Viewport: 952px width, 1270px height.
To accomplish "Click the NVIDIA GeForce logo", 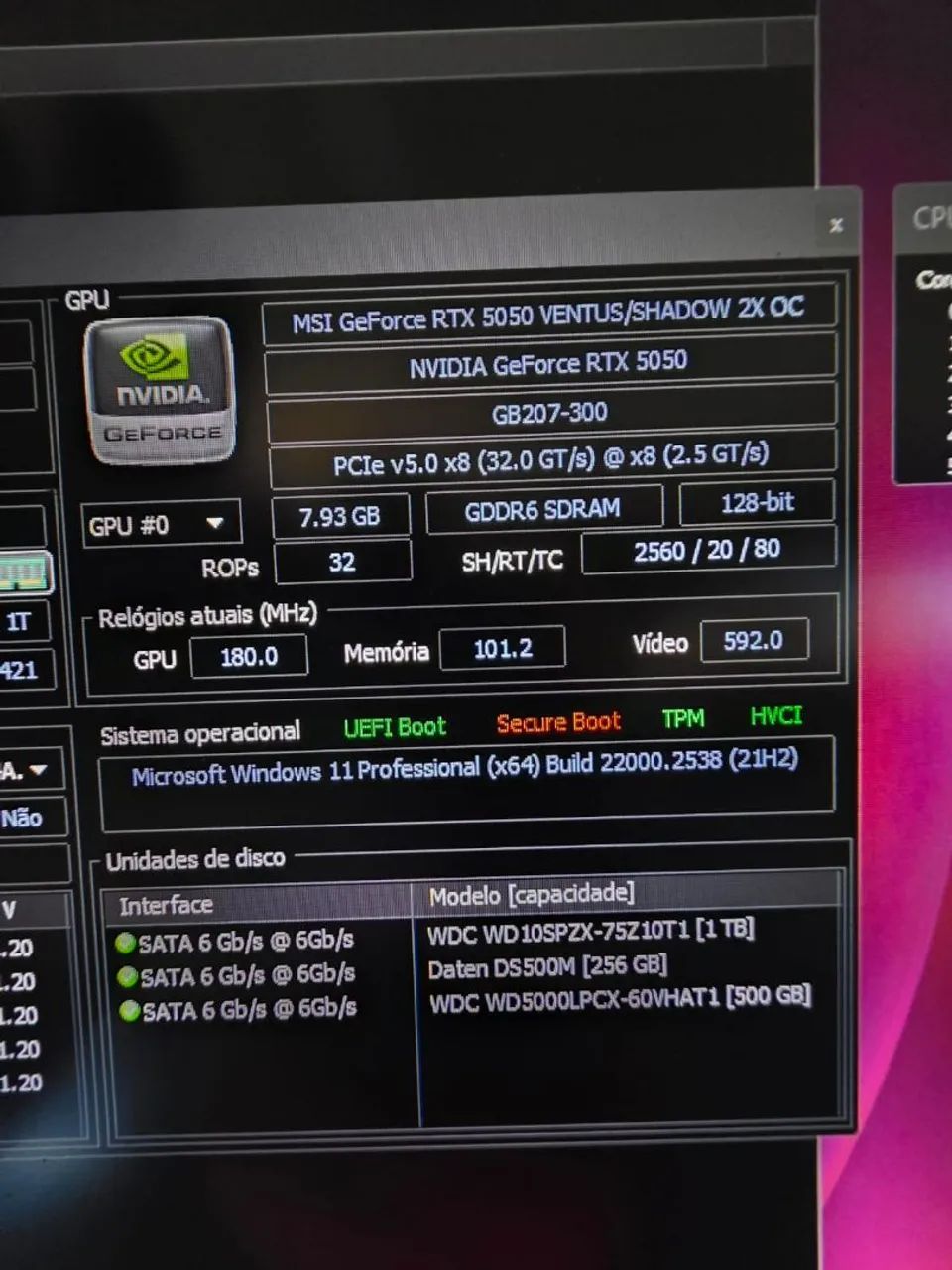I will [x=161, y=391].
